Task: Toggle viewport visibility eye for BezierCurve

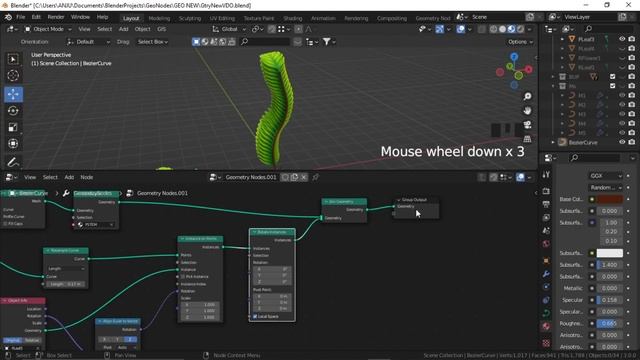Action: click(622, 142)
